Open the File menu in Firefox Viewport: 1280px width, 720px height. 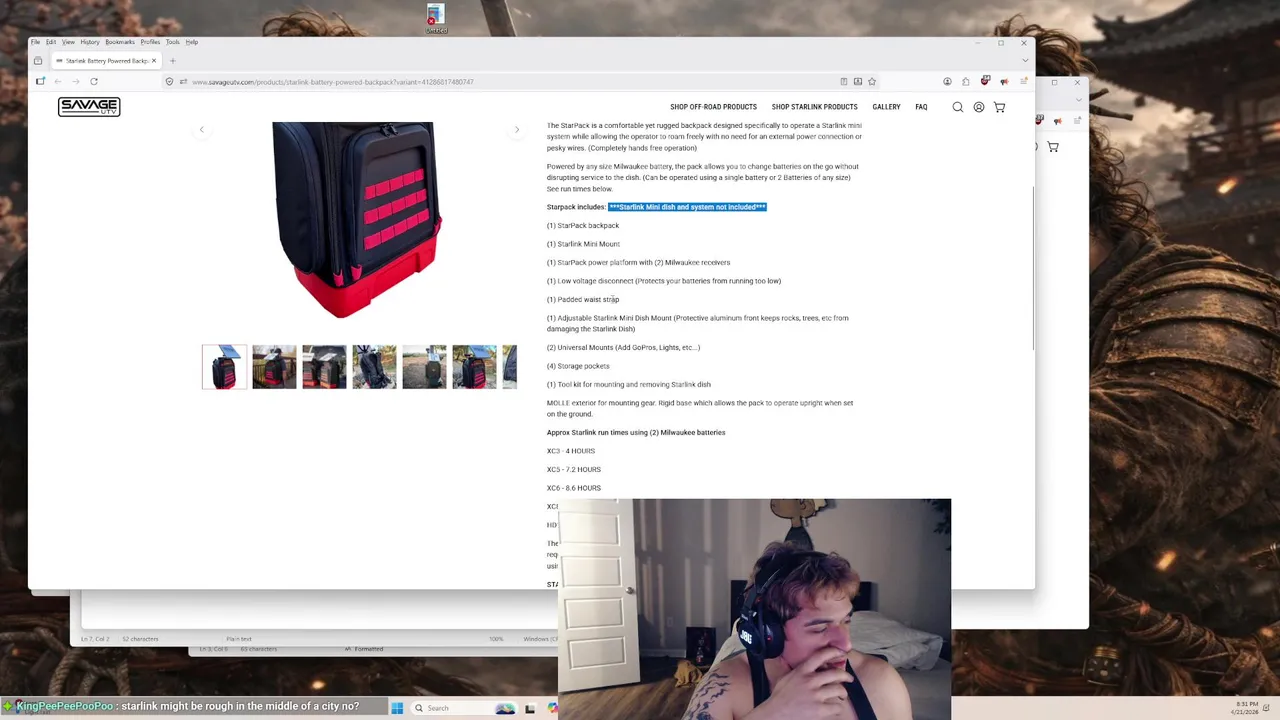pos(35,42)
